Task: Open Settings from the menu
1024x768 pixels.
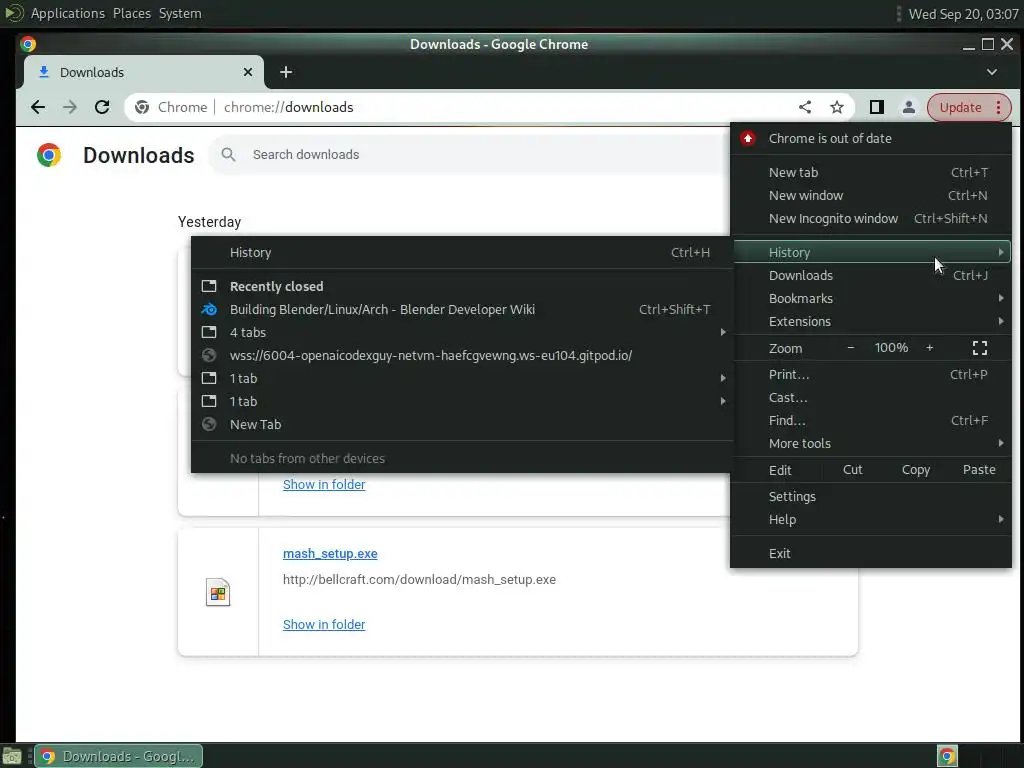Action: tap(872, 496)
